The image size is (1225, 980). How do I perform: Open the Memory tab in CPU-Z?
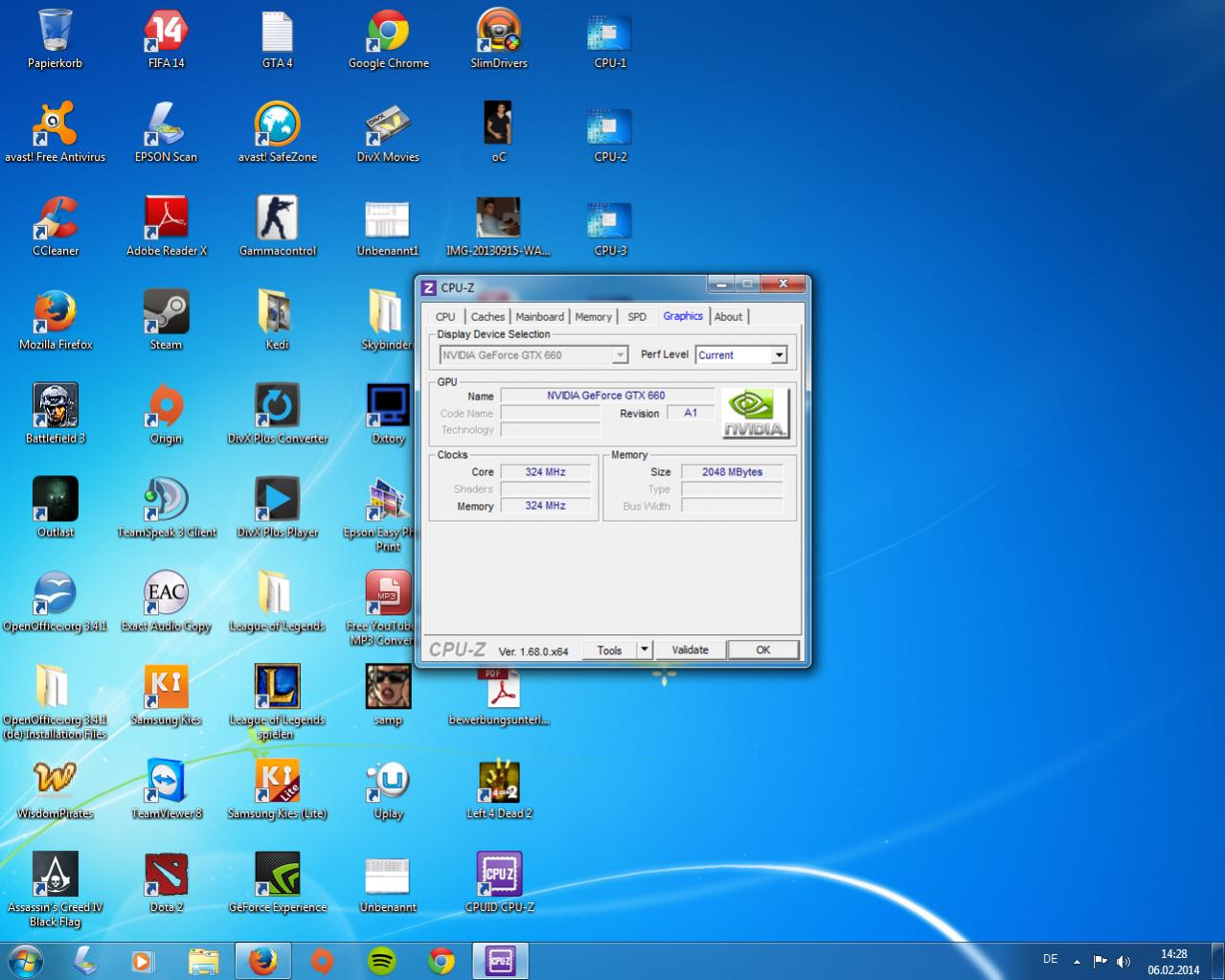[x=593, y=317]
